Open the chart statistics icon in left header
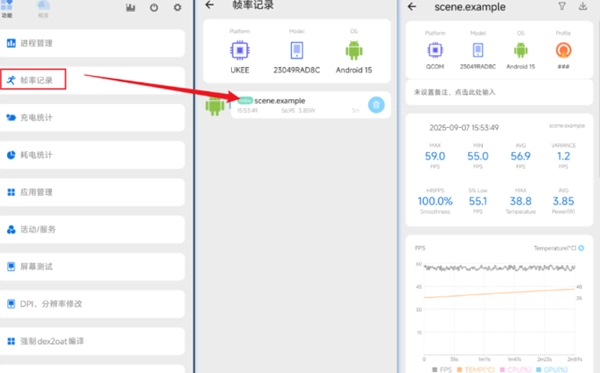Image resolution: width=600 pixels, height=373 pixels. pos(130,7)
